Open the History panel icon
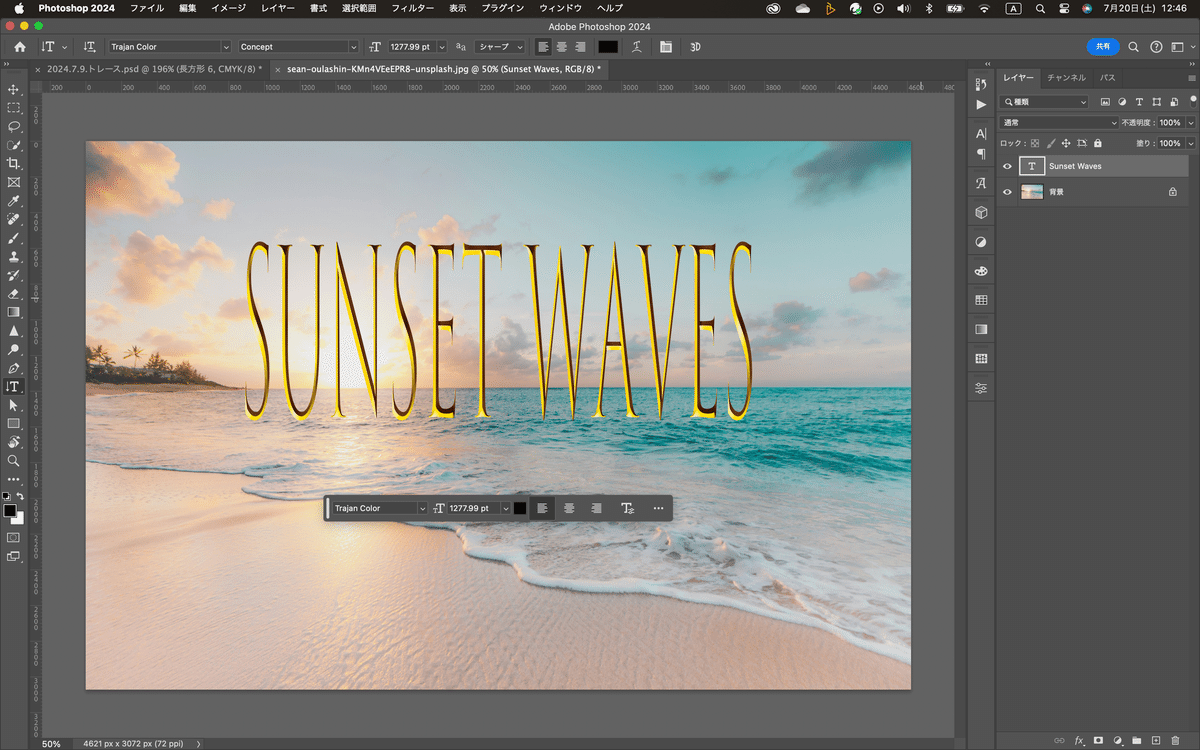This screenshot has height=750, width=1200. (981, 85)
